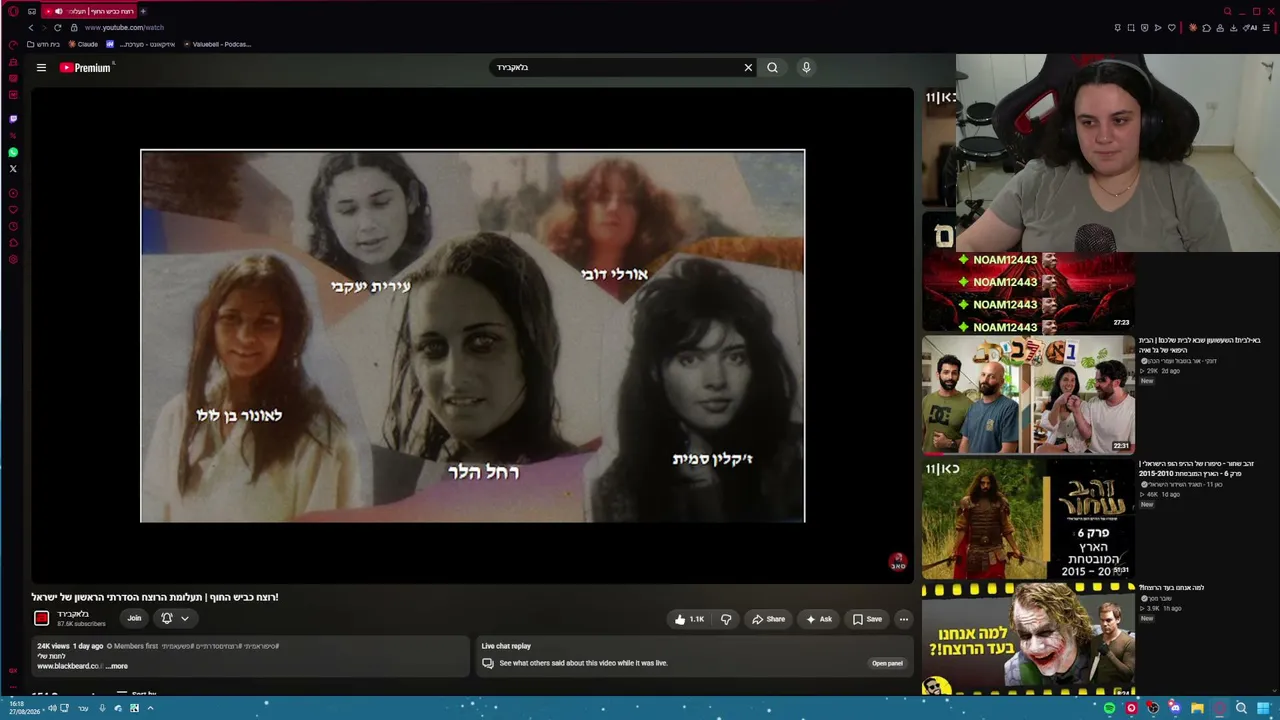Open the בלאקבירד channel avatar
The height and width of the screenshot is (720, 1280).
42,619
